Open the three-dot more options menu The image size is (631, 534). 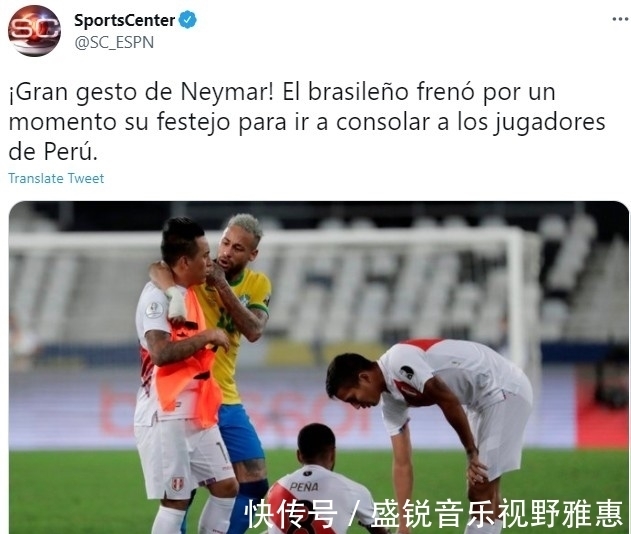(620, 19)
